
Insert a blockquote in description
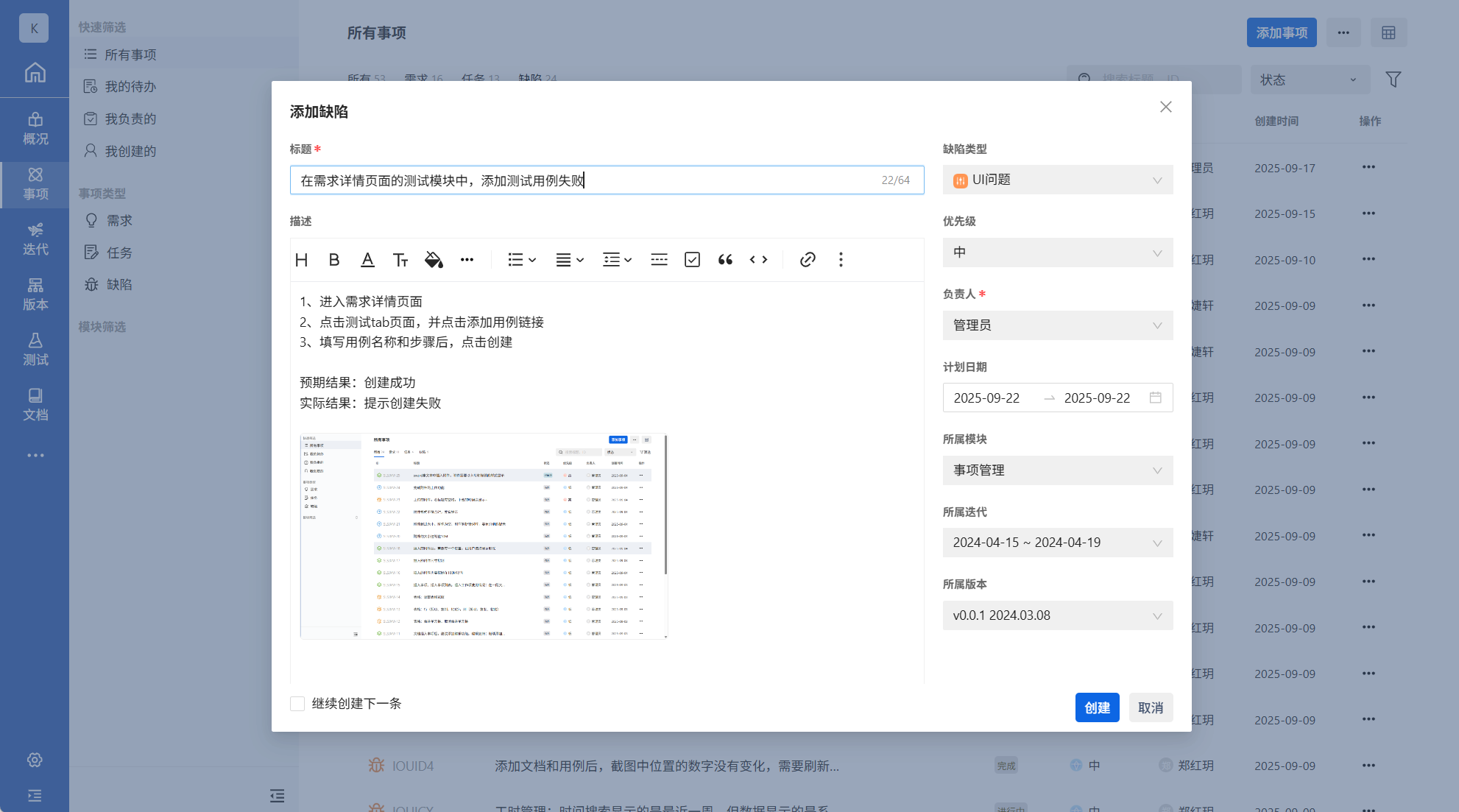[725, 260]
